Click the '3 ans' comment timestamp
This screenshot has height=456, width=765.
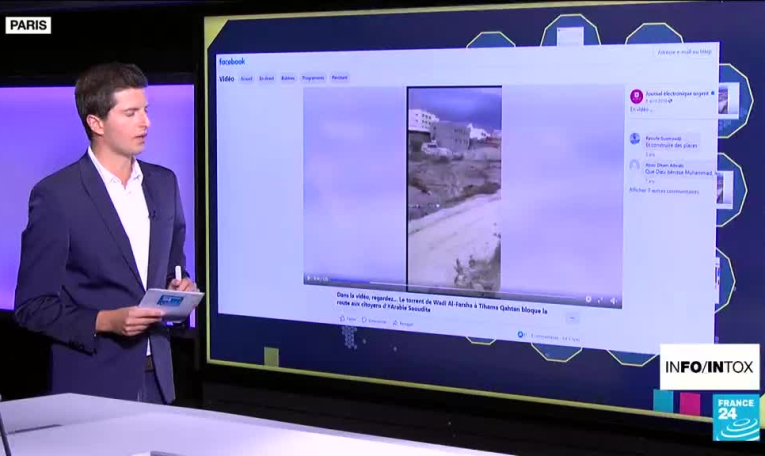tap(650, 154)
